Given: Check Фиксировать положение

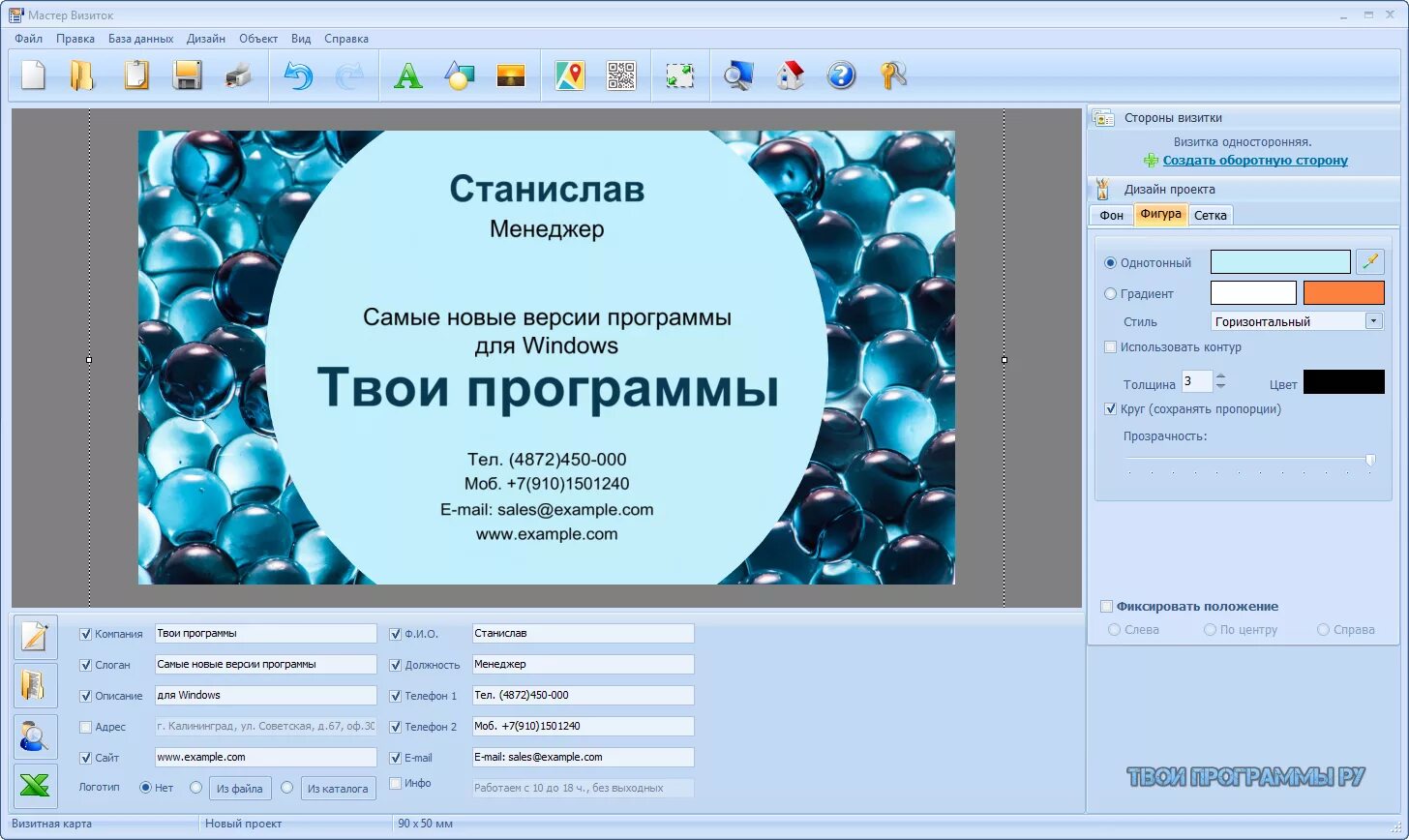Looking at the screenshot, I should [x=1107, y=606].
